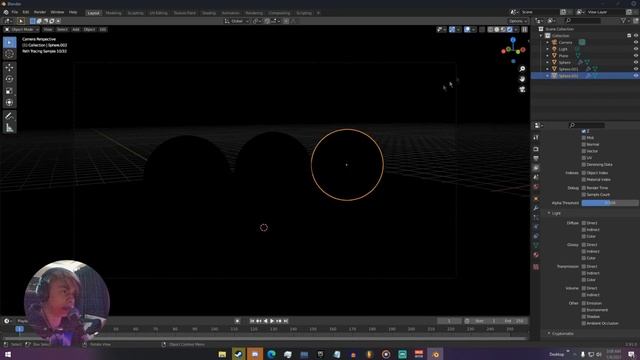The width and height of the screenshot is (640, 360).
Task: Click the Alpha Threshold slider
Action: coord(610,203)
